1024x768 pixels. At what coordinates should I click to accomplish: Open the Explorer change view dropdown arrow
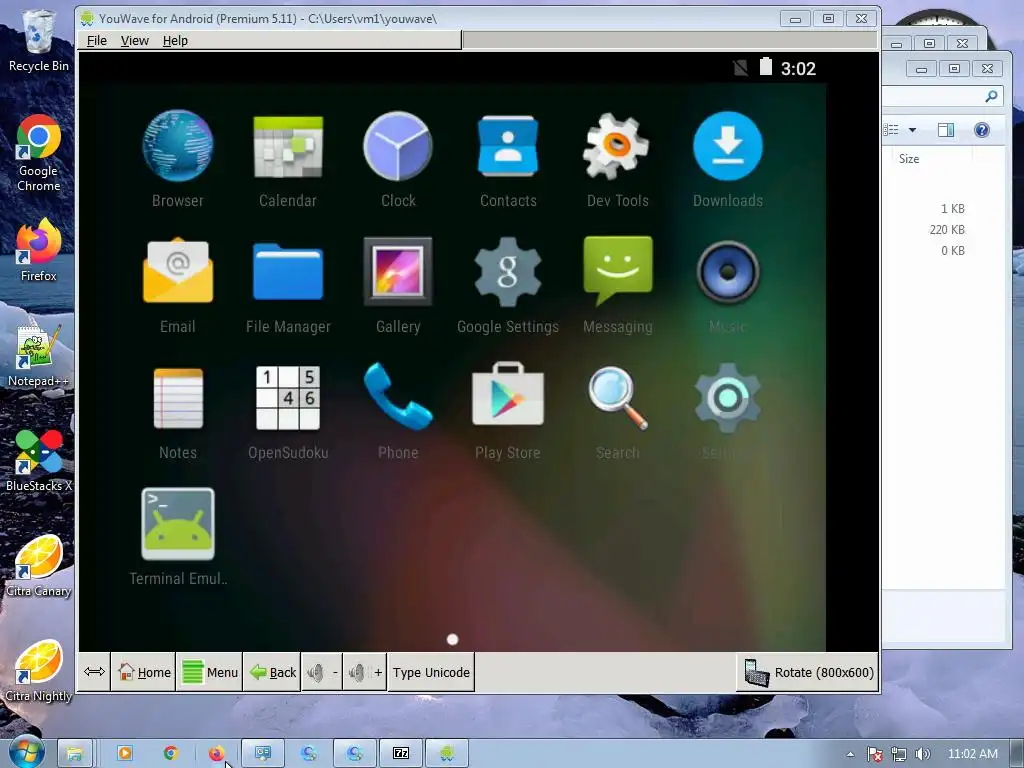[x=912, y=130]
